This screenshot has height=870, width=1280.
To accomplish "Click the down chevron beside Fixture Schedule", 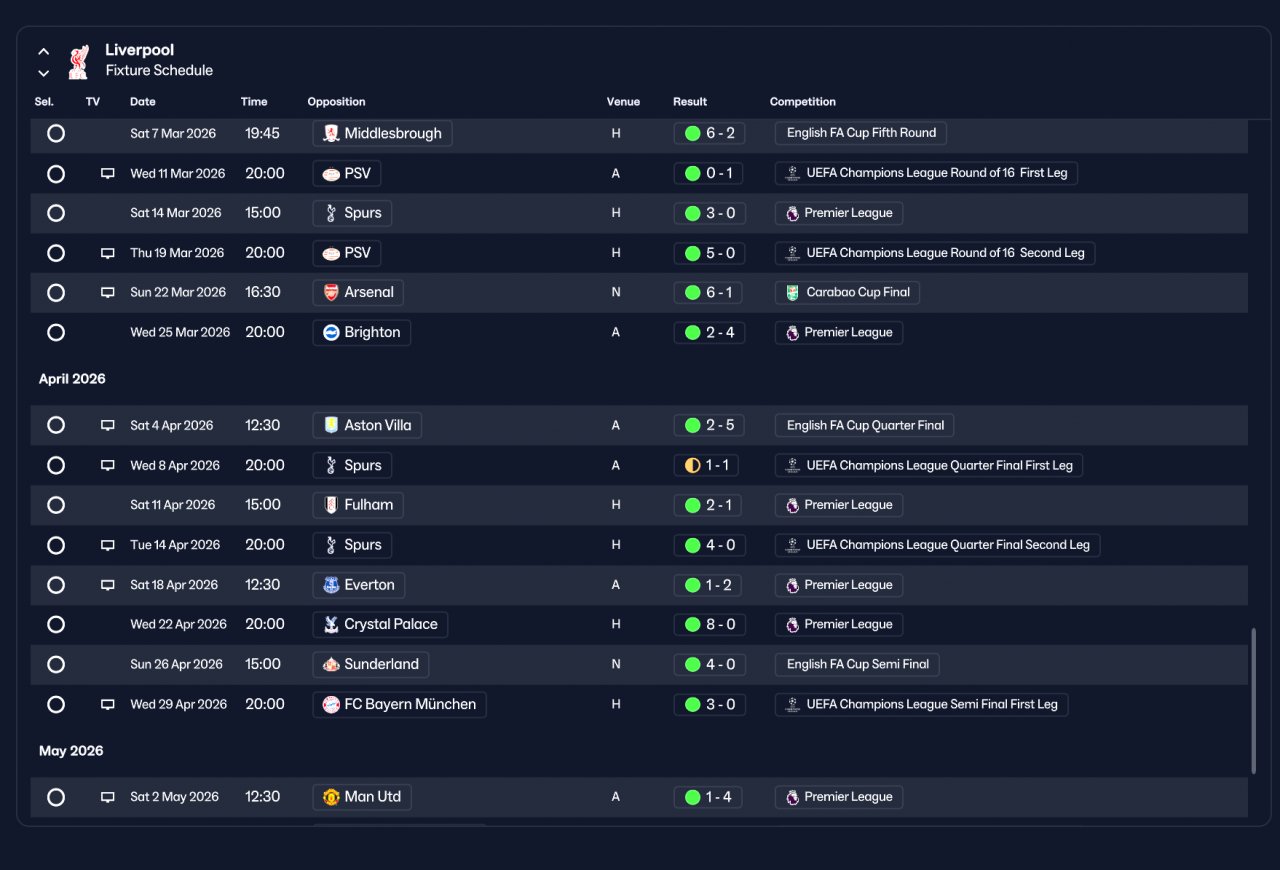I will pos(44,73).
